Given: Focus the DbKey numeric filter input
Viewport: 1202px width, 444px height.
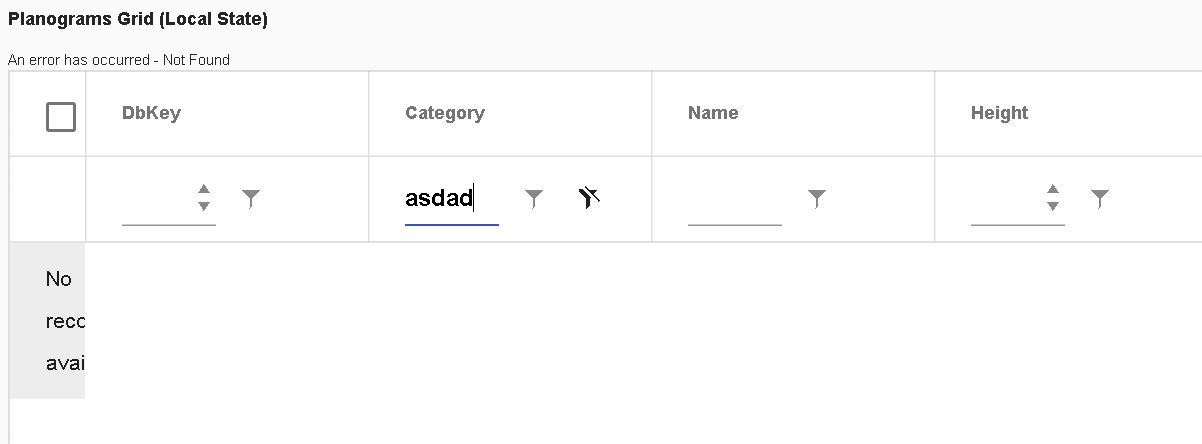Looking at the screenshot, I should [x=155, y=199].
